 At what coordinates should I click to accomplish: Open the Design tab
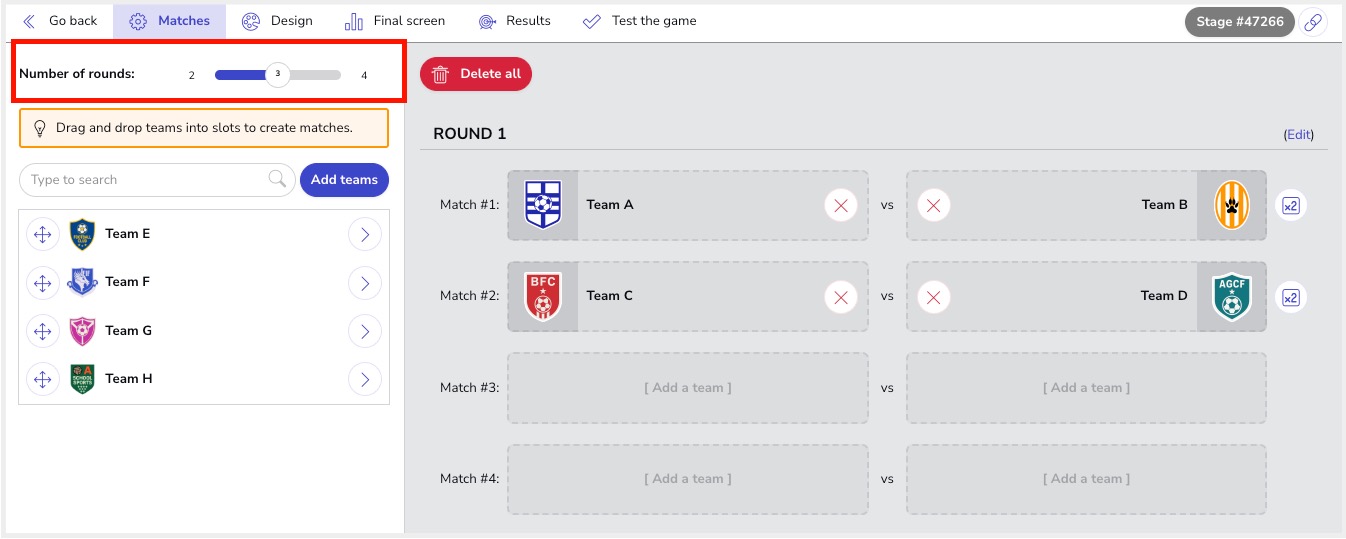[277, 21]
